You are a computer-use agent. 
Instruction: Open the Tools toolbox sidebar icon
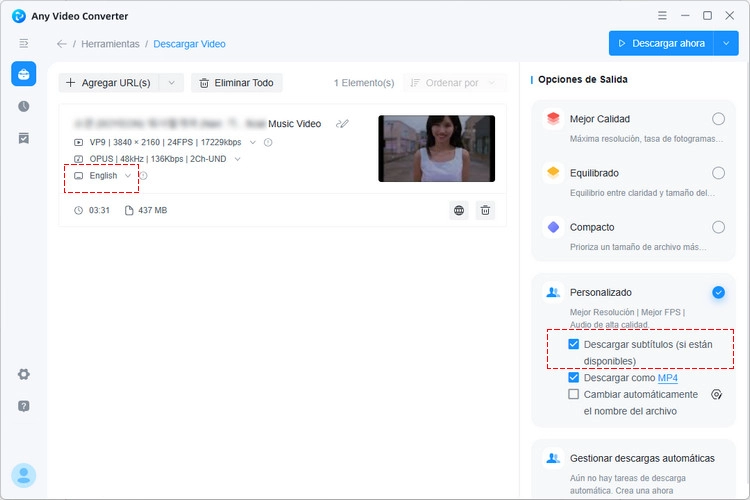(x=23, y=74)
